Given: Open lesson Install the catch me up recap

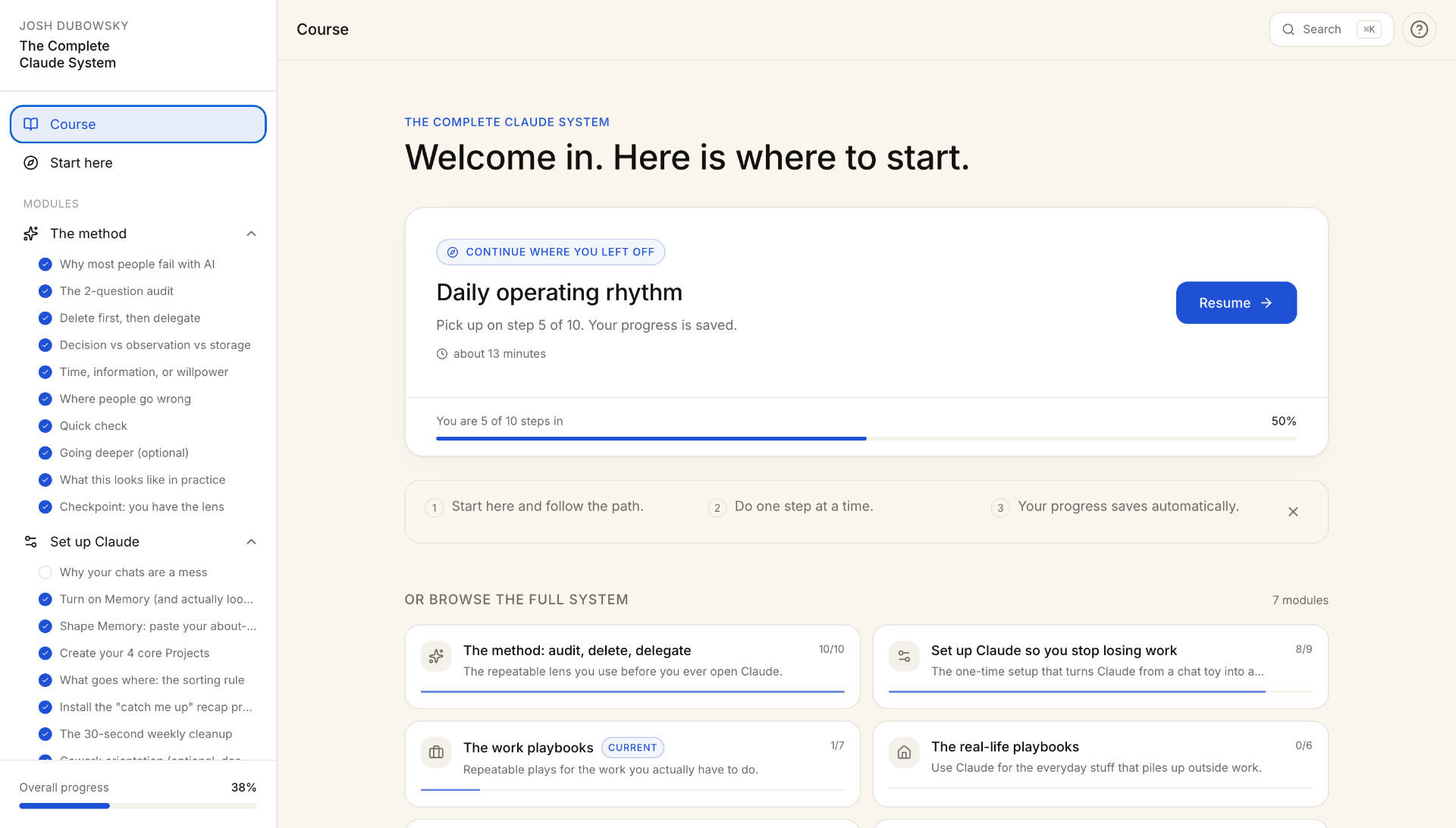Looking at the screenshot, I should tap(156, 707).
